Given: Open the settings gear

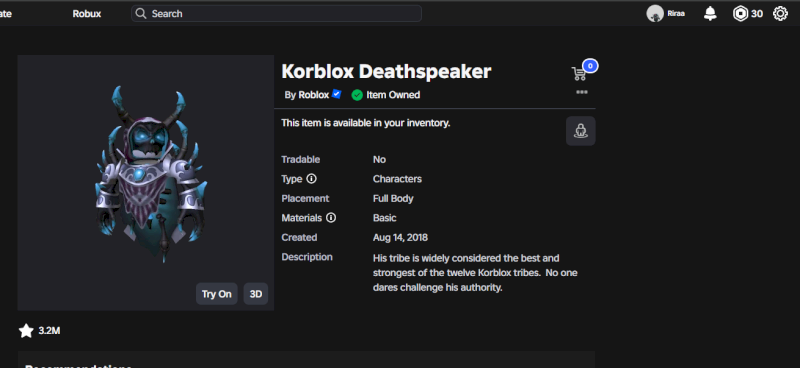Looking at the screenshot, I should 780,14.
